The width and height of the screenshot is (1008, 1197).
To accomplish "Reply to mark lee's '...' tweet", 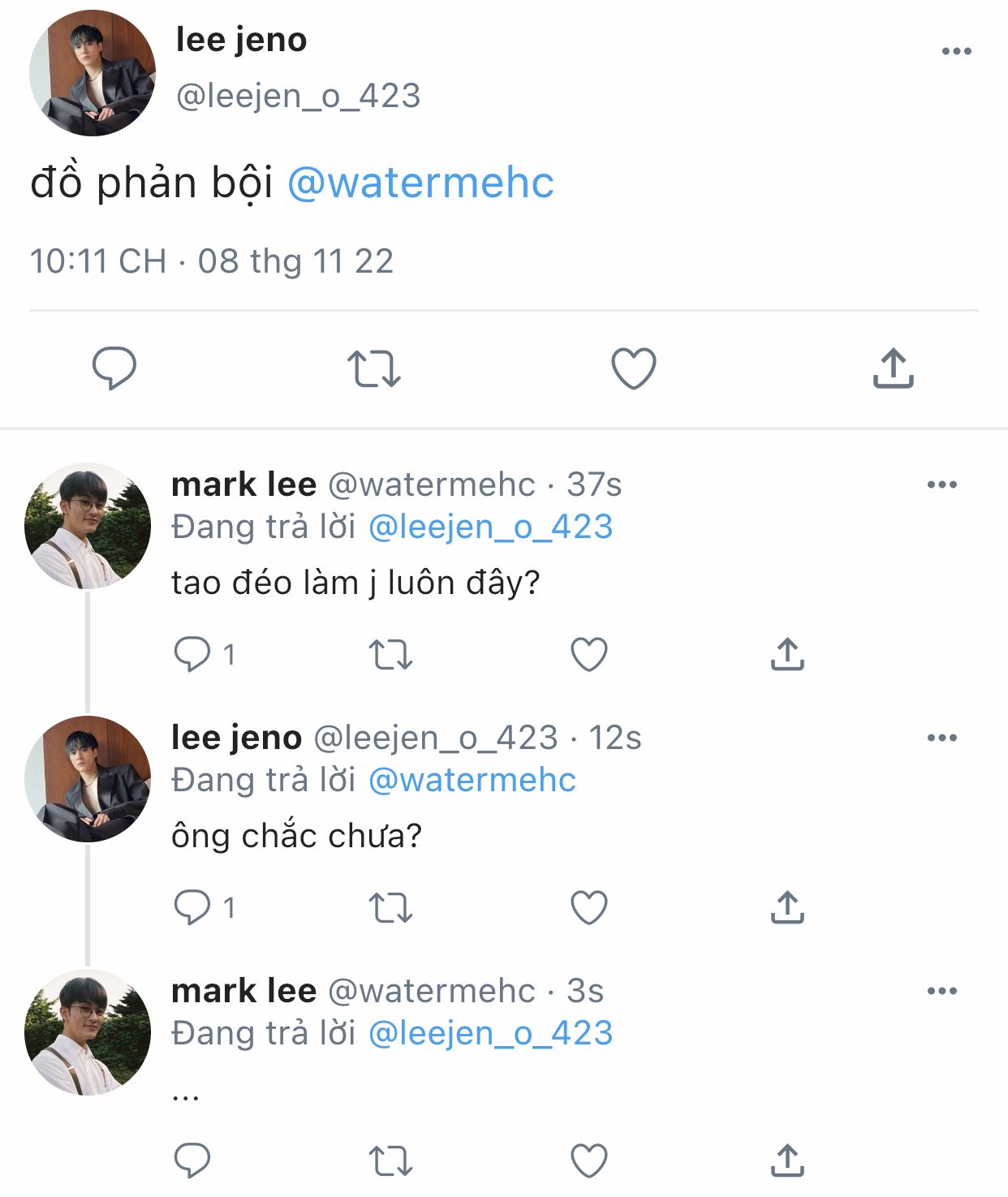I will 192,1160.
